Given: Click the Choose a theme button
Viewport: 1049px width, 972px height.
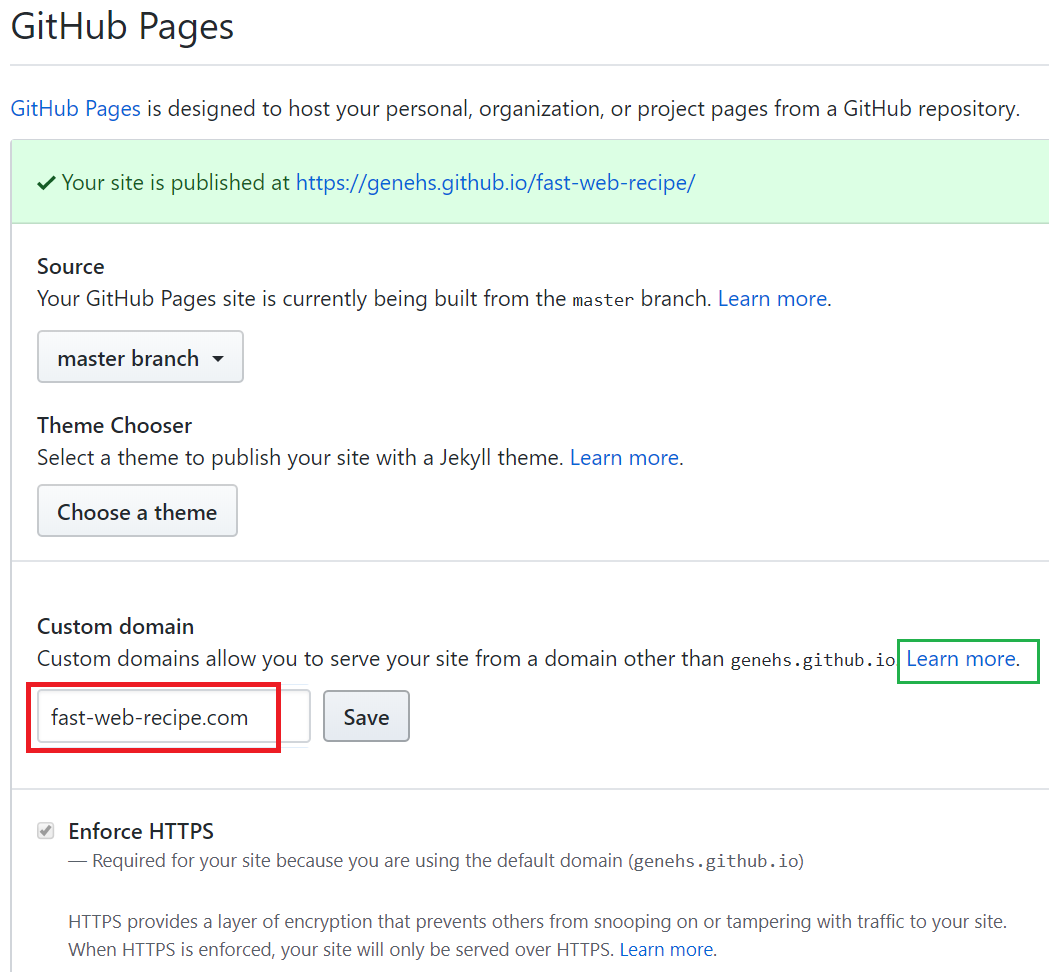Looking at the screenshot, I should coord(137,511).
